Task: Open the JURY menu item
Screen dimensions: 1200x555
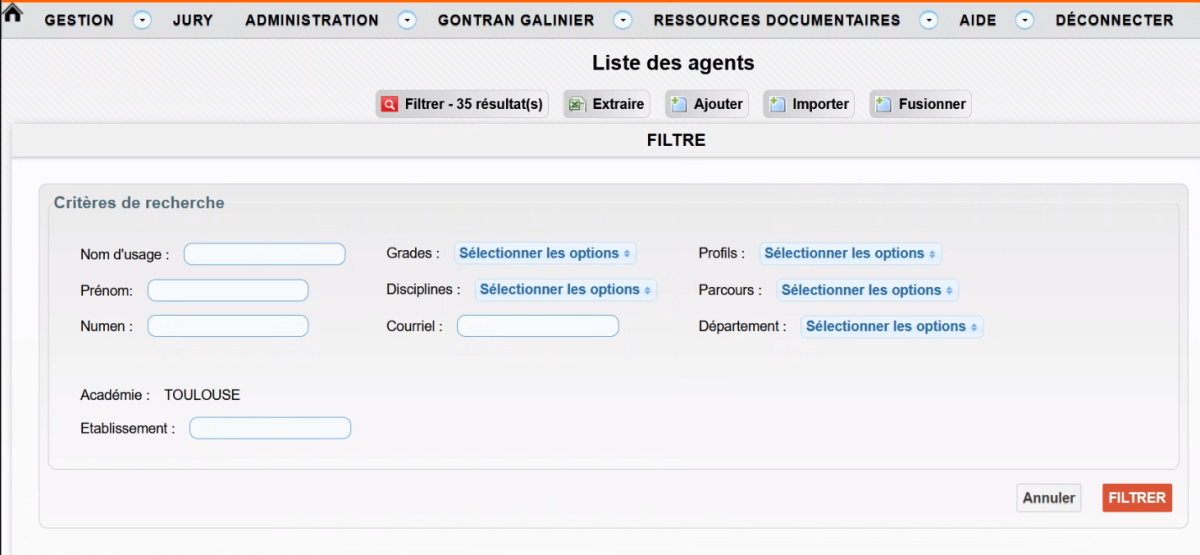Action: 192,20
